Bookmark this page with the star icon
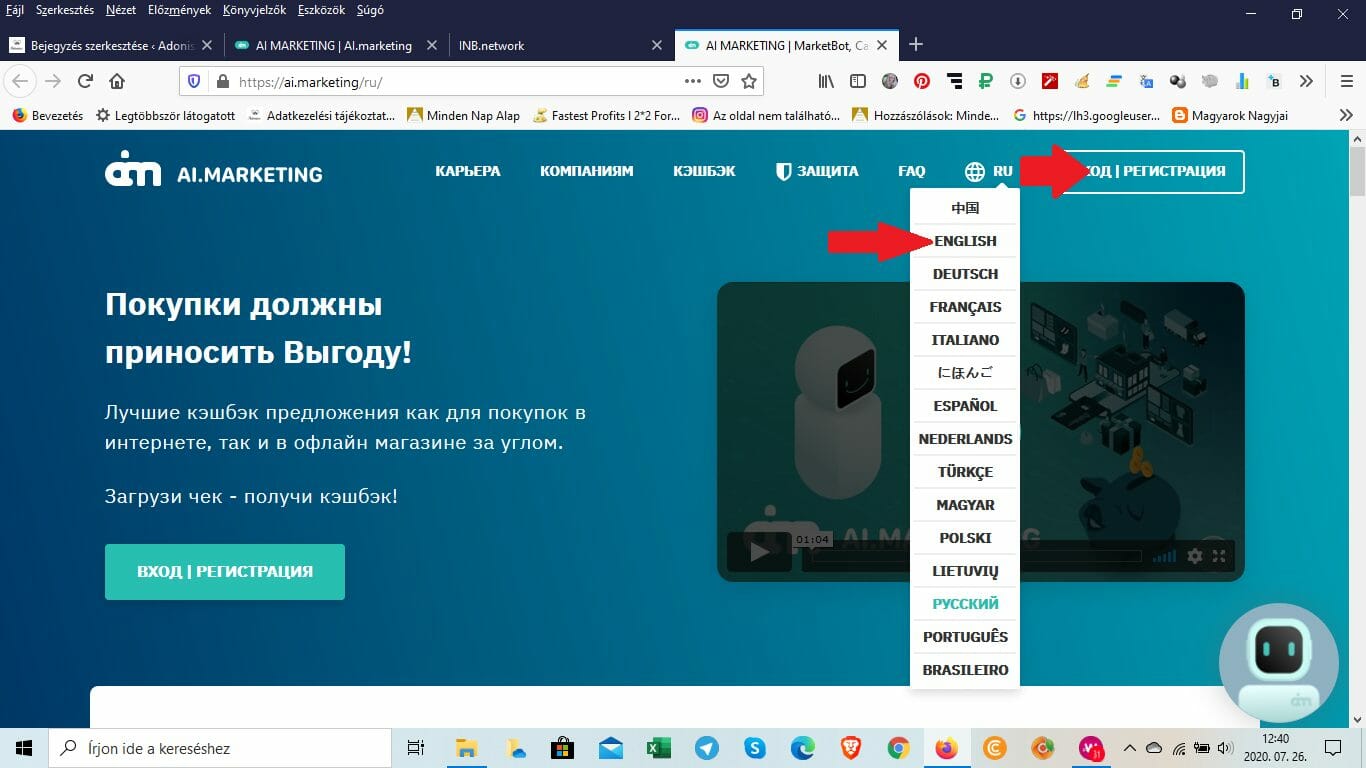 click(749, 81)
